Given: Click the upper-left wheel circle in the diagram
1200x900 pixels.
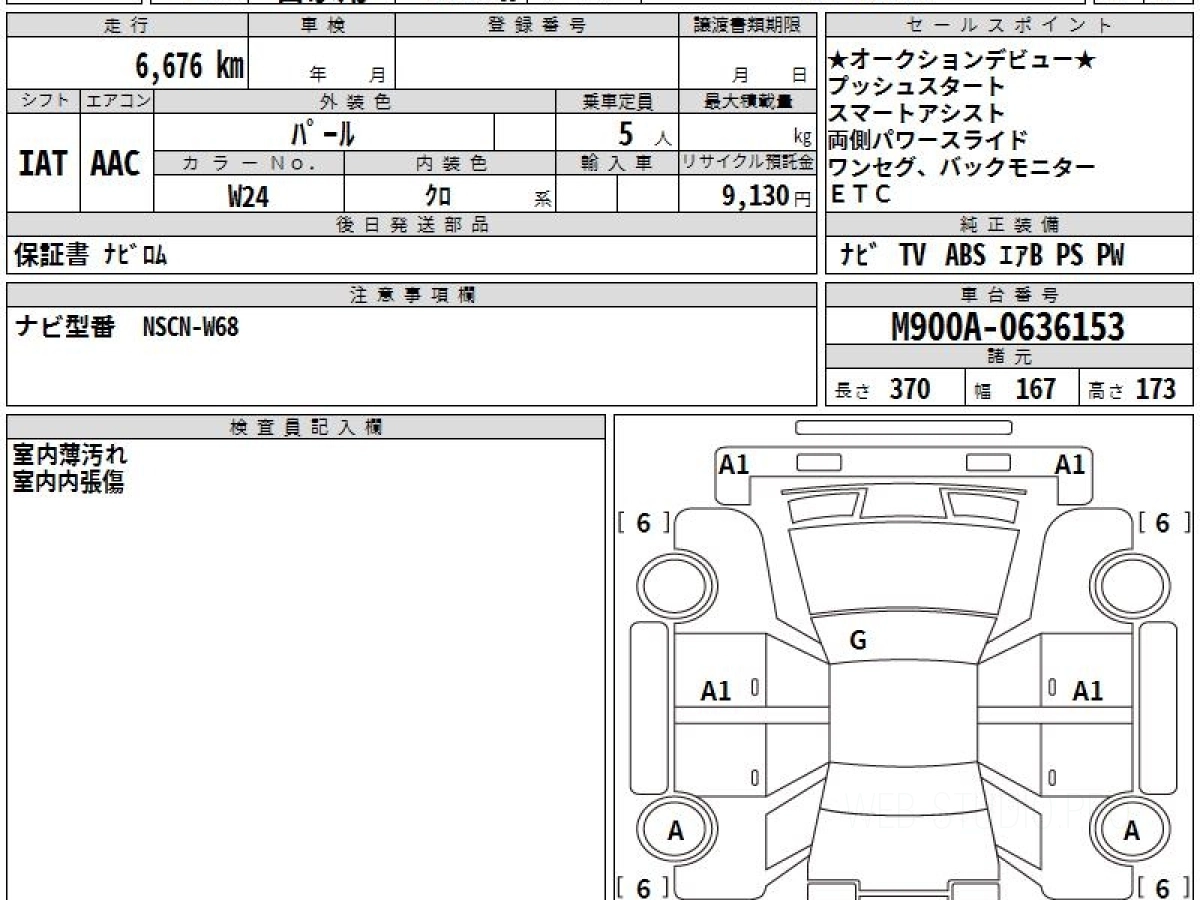Looking at the screenshot, I should pos(676,584).
